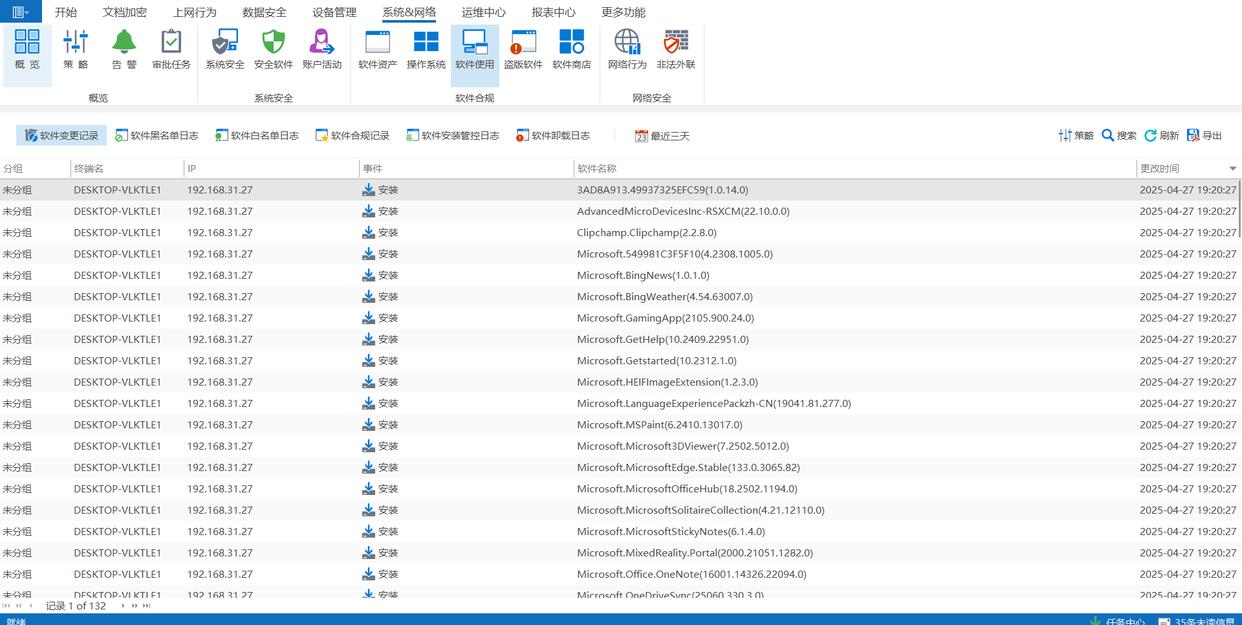The height and width of the screenshot is (625, 1242).
Task: Click the 导出 export button
Action: pos(1204,136)
